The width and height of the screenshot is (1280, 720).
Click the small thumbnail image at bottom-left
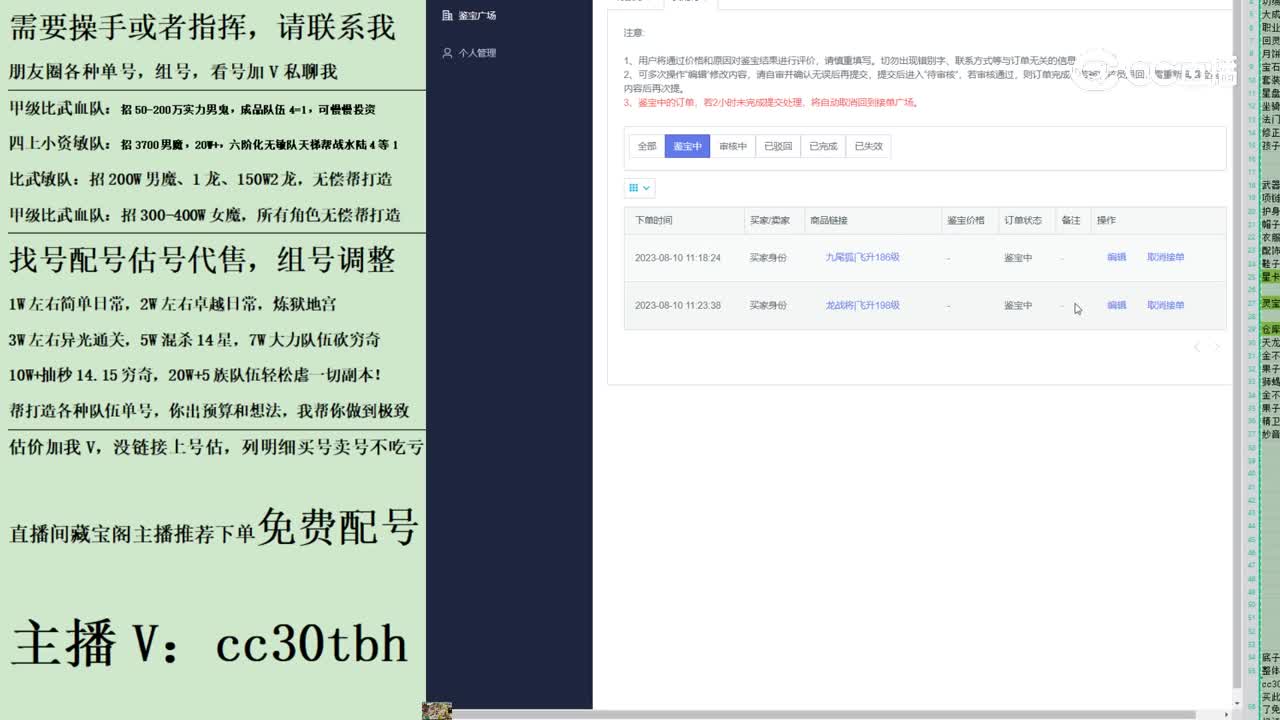(x=437, y=711)
